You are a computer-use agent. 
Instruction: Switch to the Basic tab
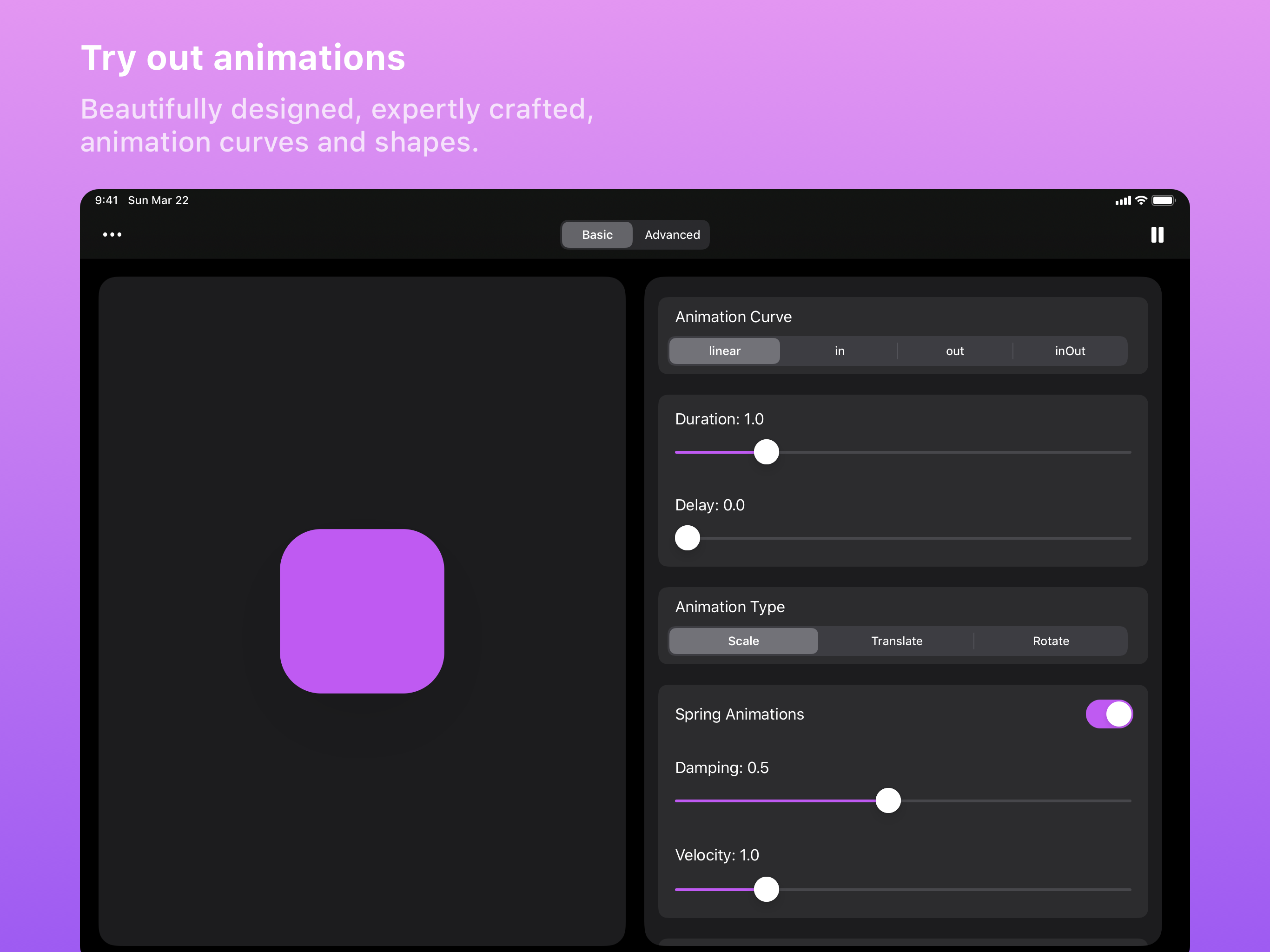click(x=597, y=234)
